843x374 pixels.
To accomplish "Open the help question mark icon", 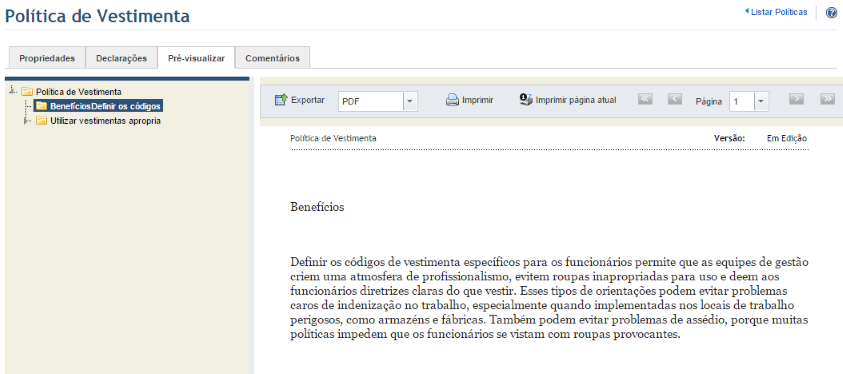I will pyautogui.click(x=831, y=12).
